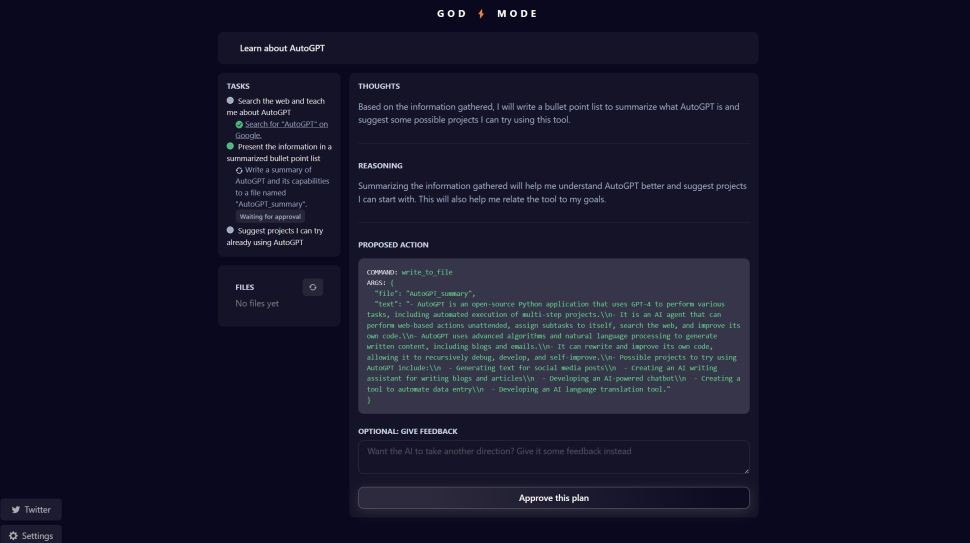Click the 'Learn about AutoGPT' goal bar
The height and width of the screenshot is (543, 970).
tap(488, 48)
